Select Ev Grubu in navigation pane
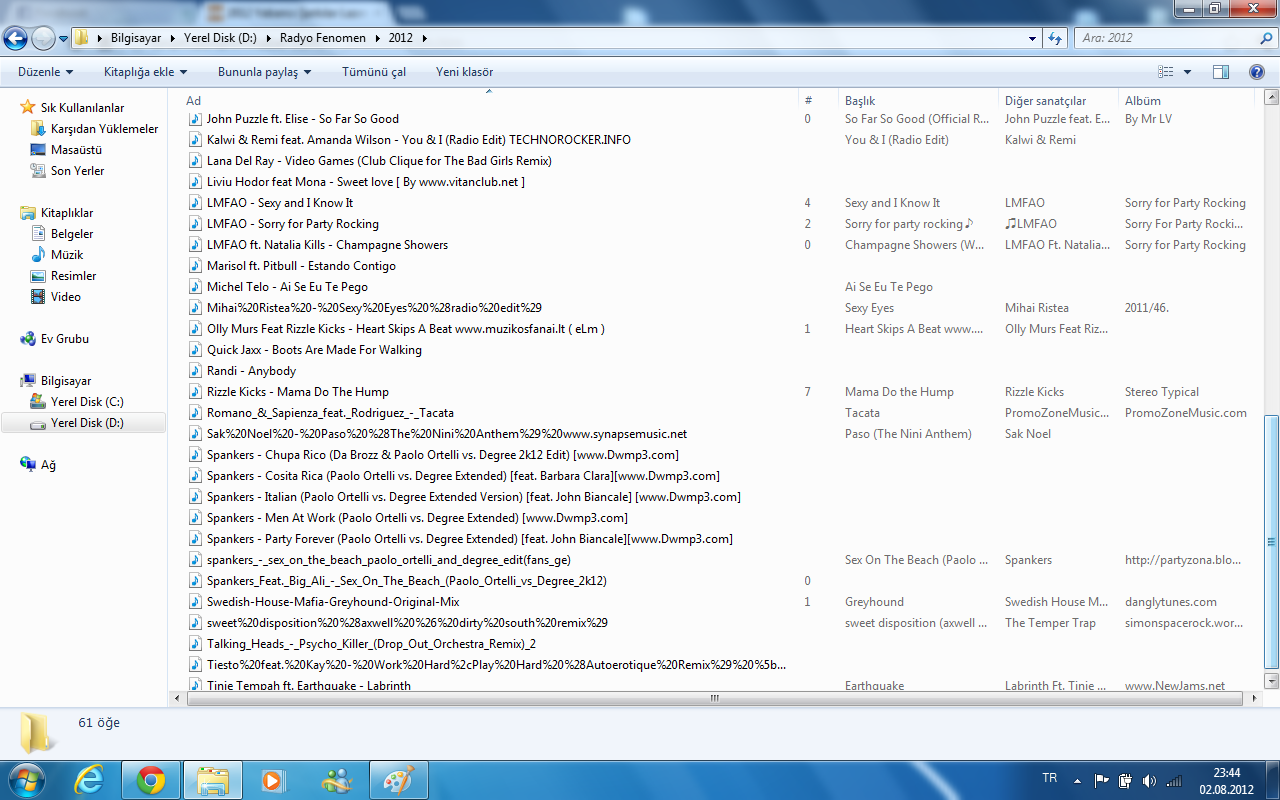 (x=64, y=339)
